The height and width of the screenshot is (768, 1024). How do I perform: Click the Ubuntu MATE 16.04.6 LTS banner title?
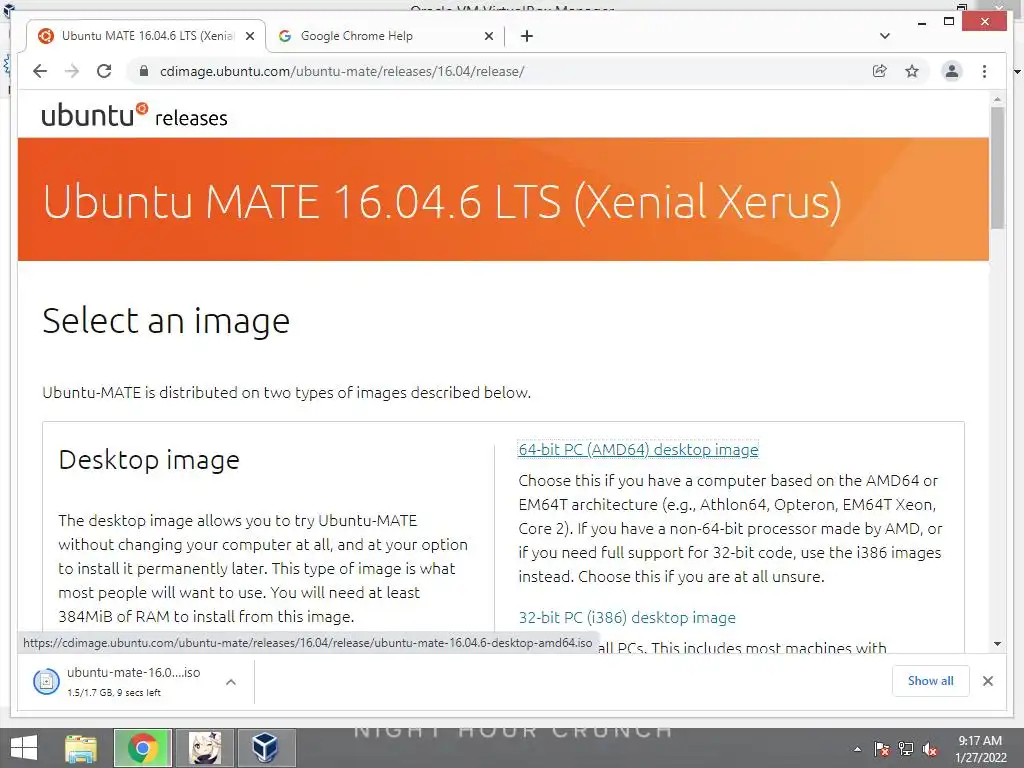coord(442,201)
